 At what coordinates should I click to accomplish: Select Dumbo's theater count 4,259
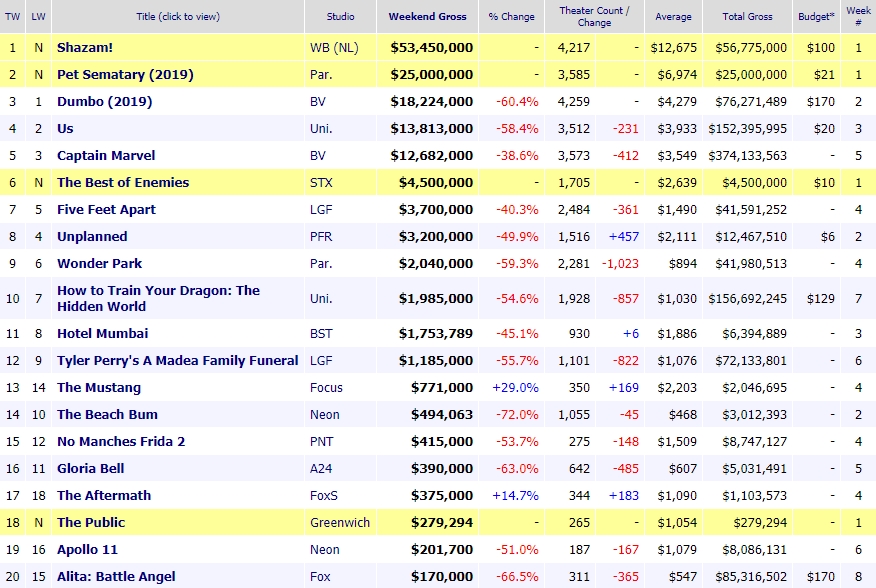coord(574,101)
